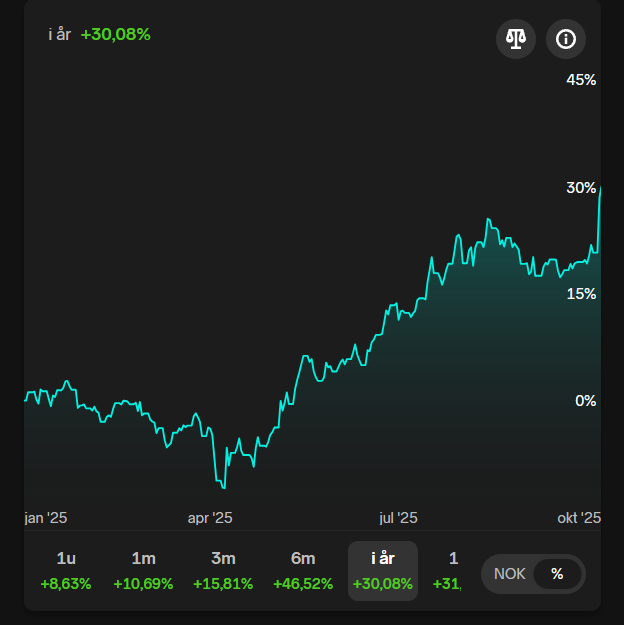The width and height of the screenshot is (624, 625).
Task: Open the info circle icon
Action: click(x=566, y=39)
